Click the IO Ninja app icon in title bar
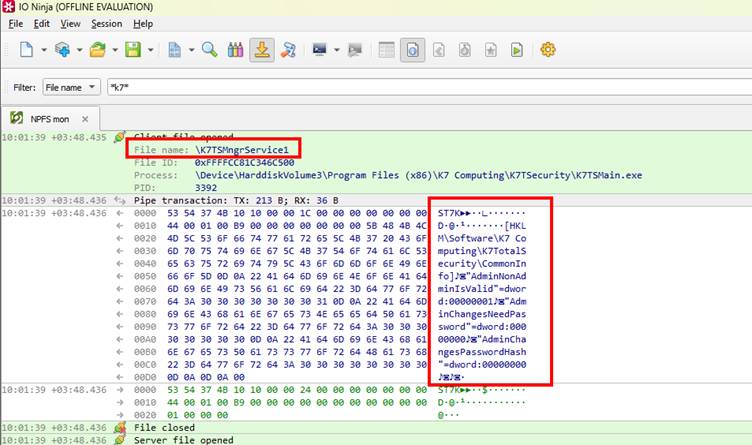752x445 pixels. [x=9, y=7]
